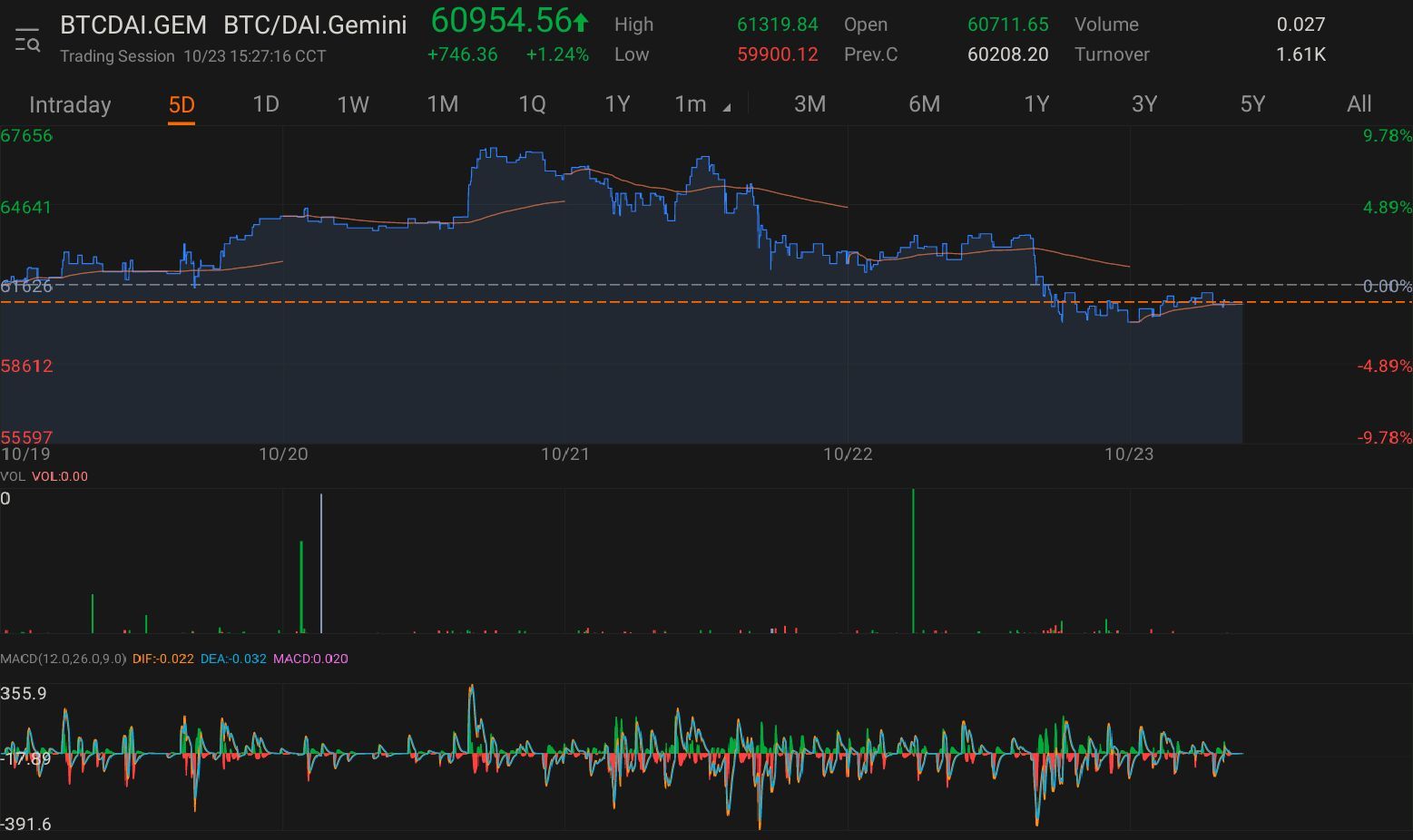Click the 10/23 date axis label
This screenshot has width=1413, height=840.
pyautogui.click(x=1129, y=454)
